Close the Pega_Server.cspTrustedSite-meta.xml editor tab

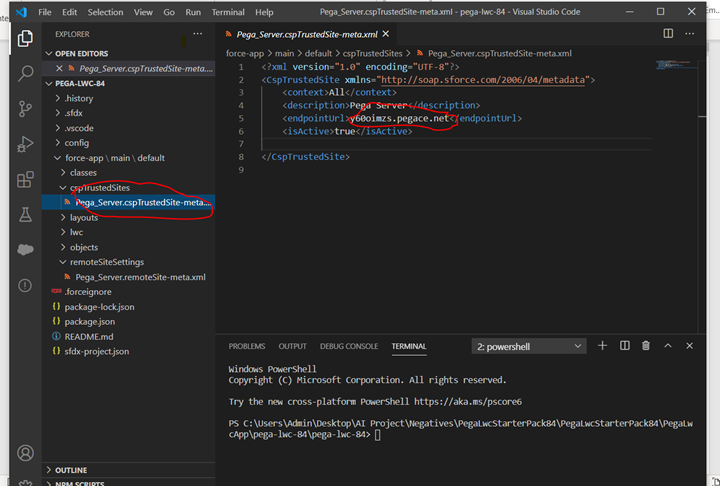pyautogui.click(x=386, y=34)
